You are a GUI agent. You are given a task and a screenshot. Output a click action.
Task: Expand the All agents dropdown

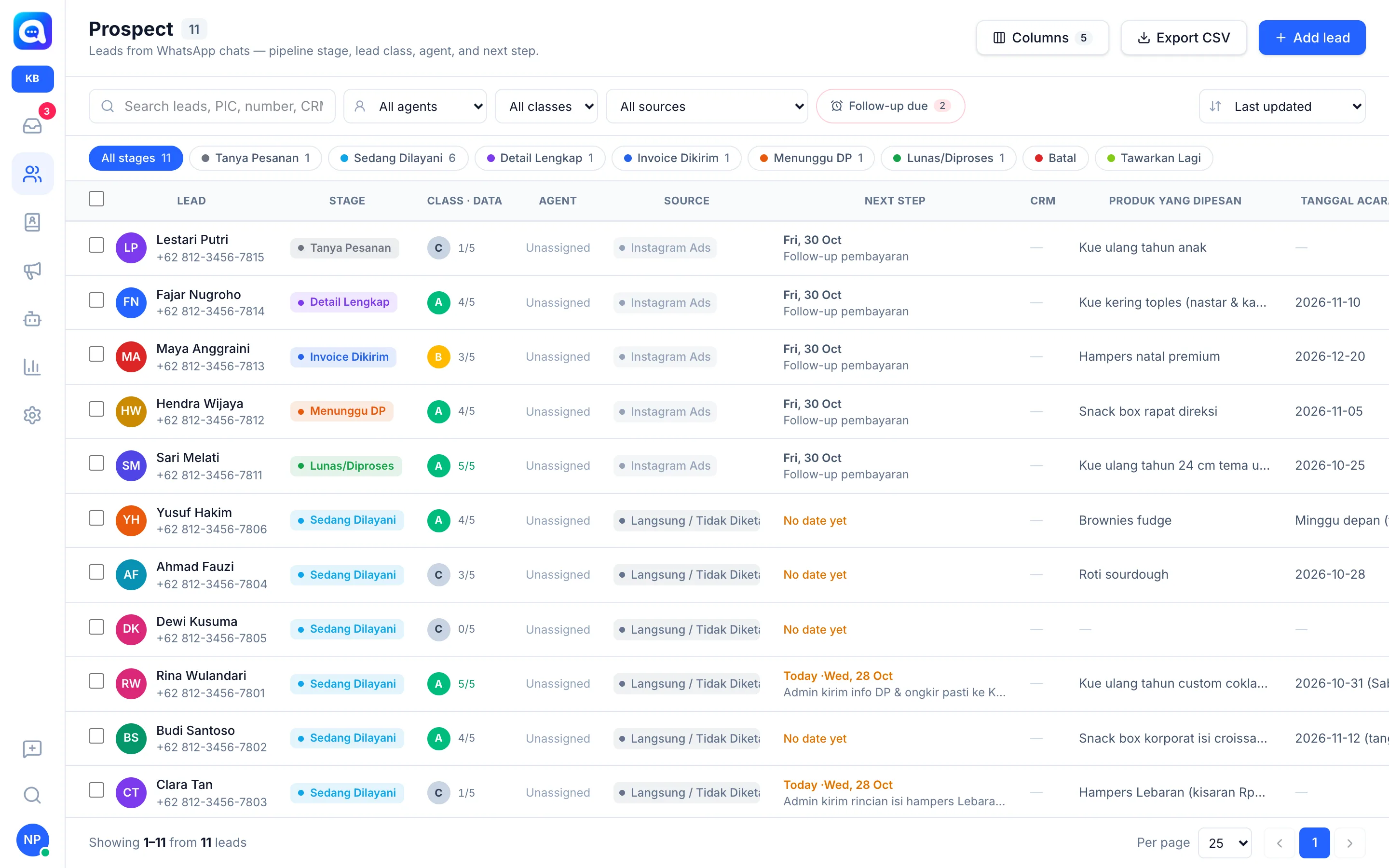pos(415,106)
